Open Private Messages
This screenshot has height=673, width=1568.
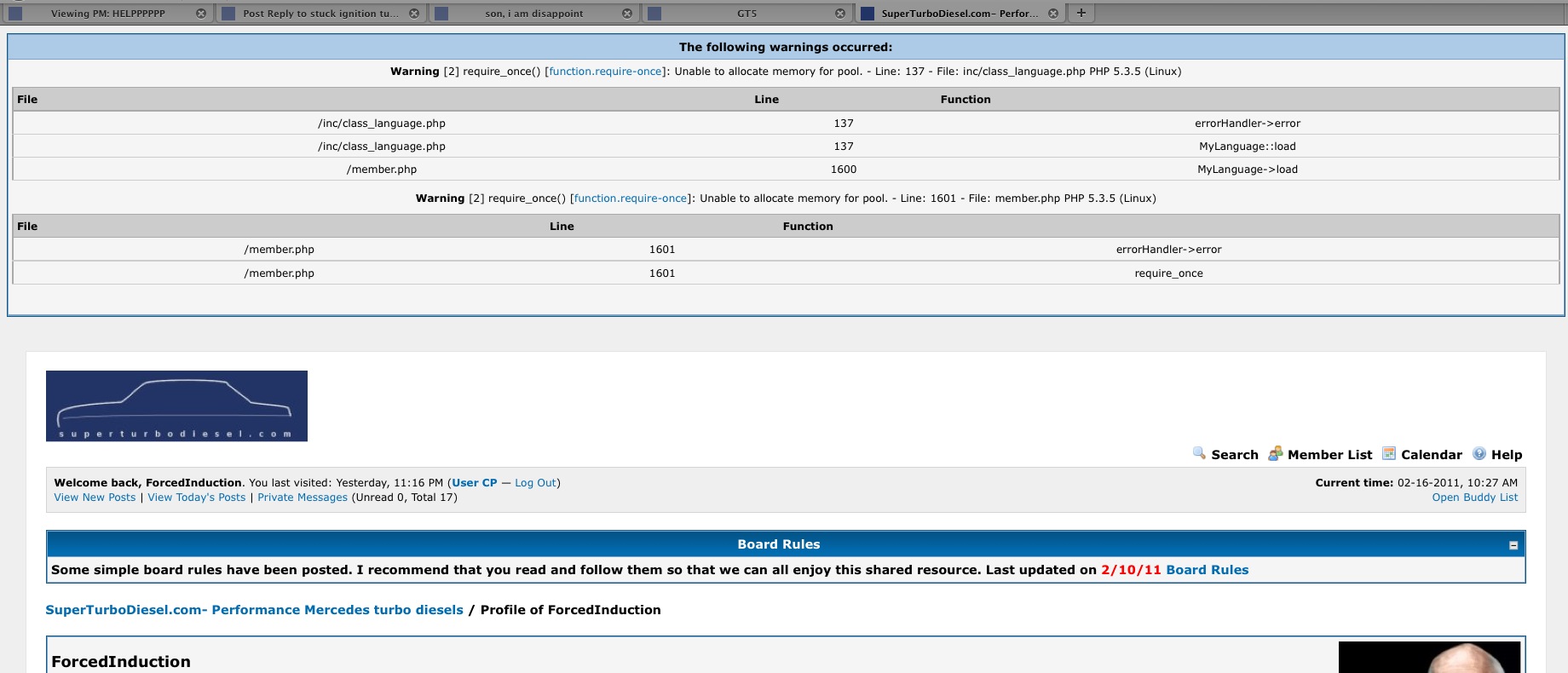point(303,498)
